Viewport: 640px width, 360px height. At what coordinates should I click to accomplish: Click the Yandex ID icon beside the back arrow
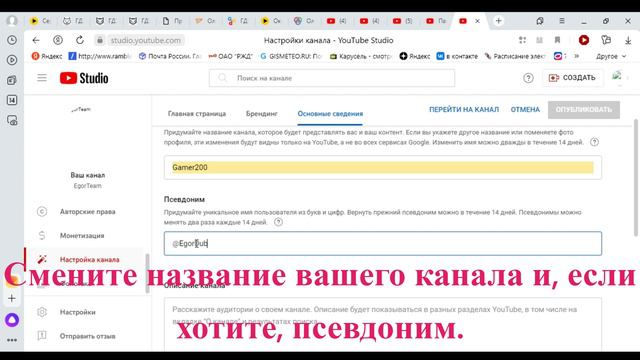(58, 40)
